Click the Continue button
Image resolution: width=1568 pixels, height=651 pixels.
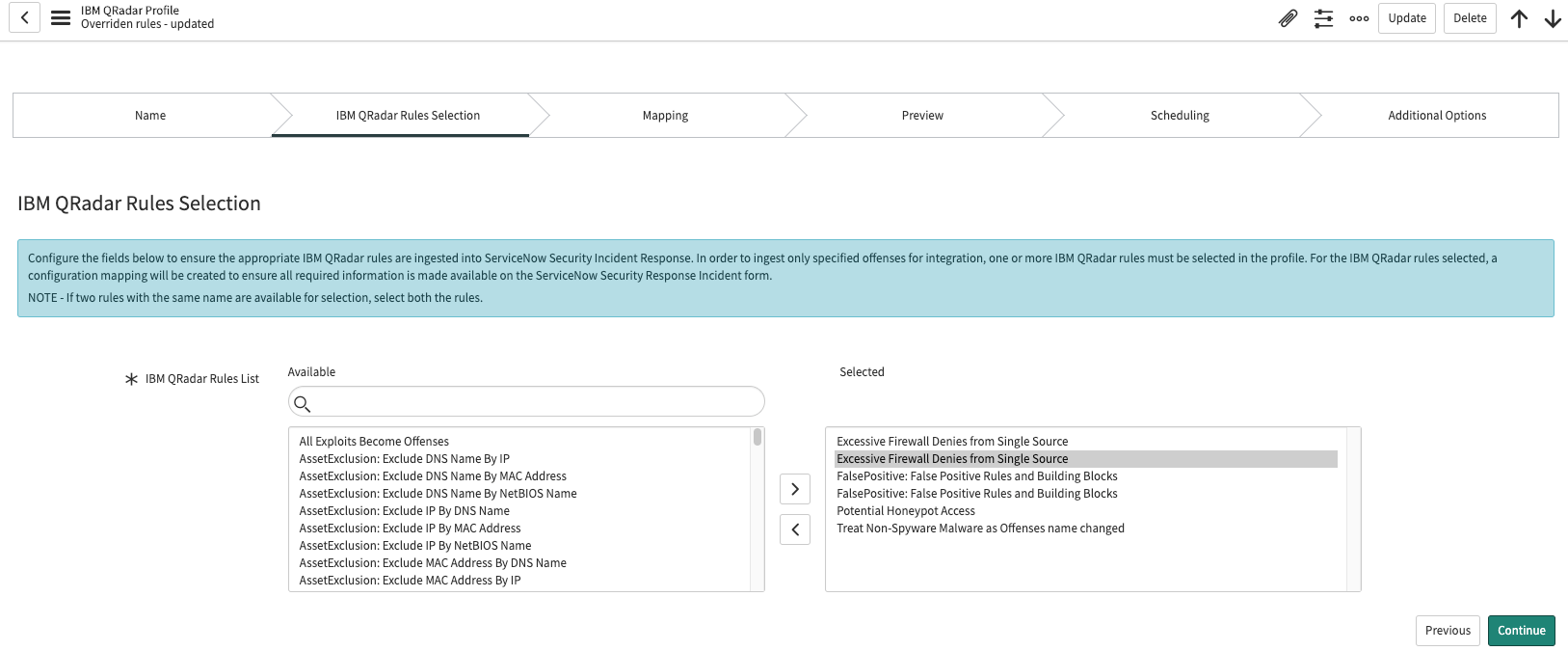1522,631
